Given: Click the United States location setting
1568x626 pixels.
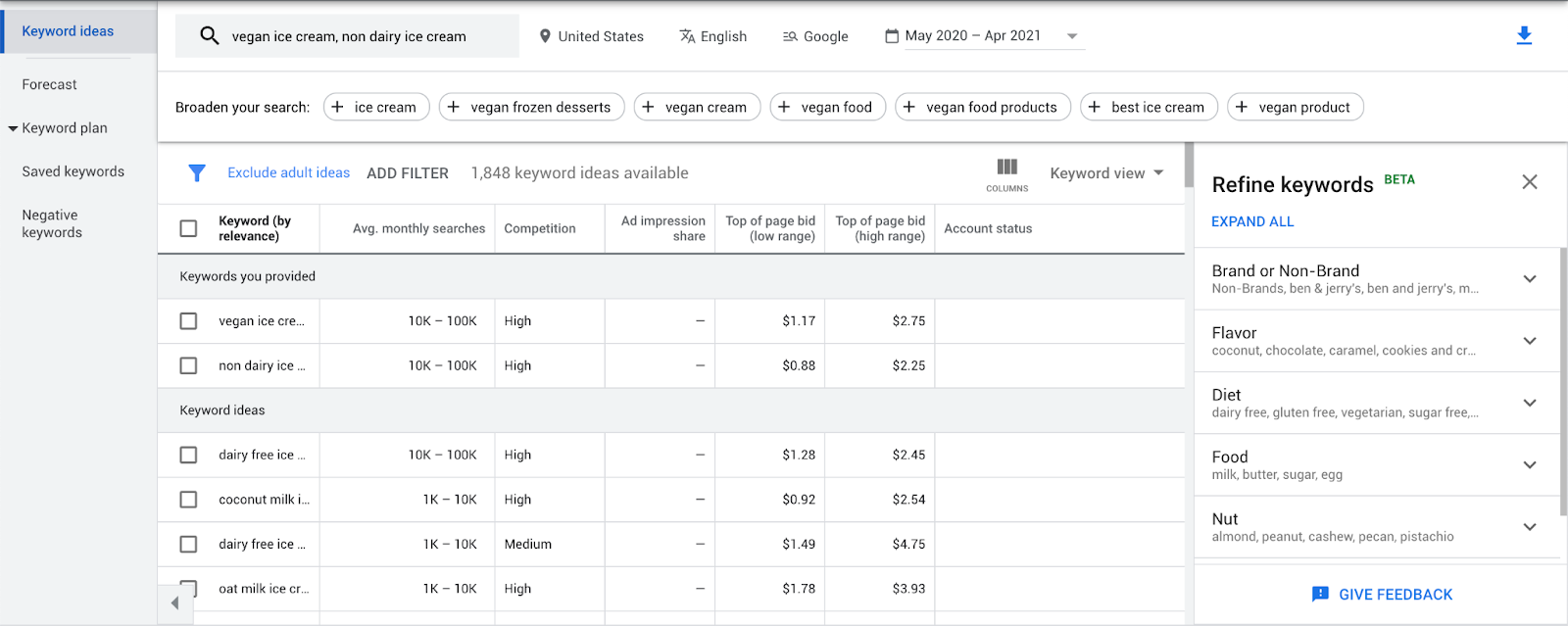Looking at the screenshot, I should pyautogui.click(x=591, y=36).
